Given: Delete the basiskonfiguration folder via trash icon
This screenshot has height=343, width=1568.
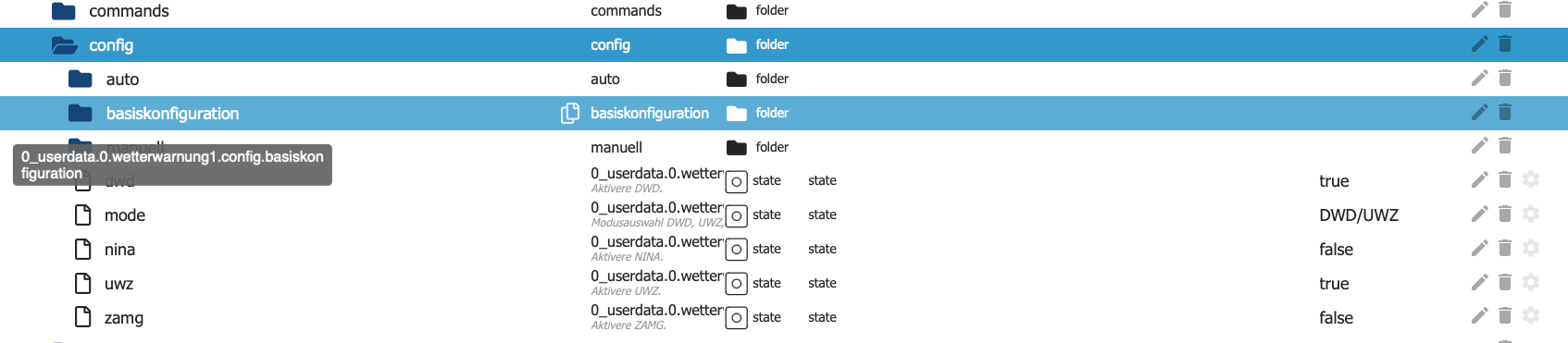Looking at the screenshot, I should [x=1505, y=113].
